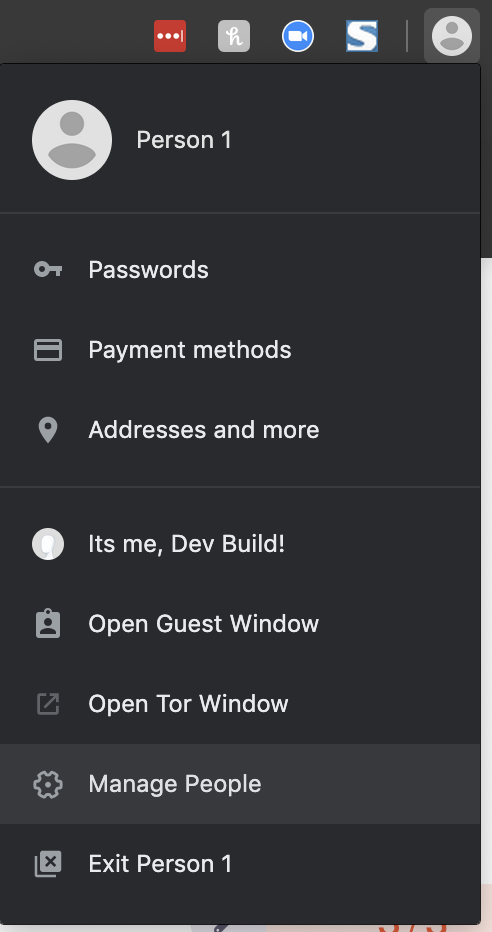Open Passwords from the profile menu
The height and width of the screenshot is (932, 492).
[x=240, y=270]
